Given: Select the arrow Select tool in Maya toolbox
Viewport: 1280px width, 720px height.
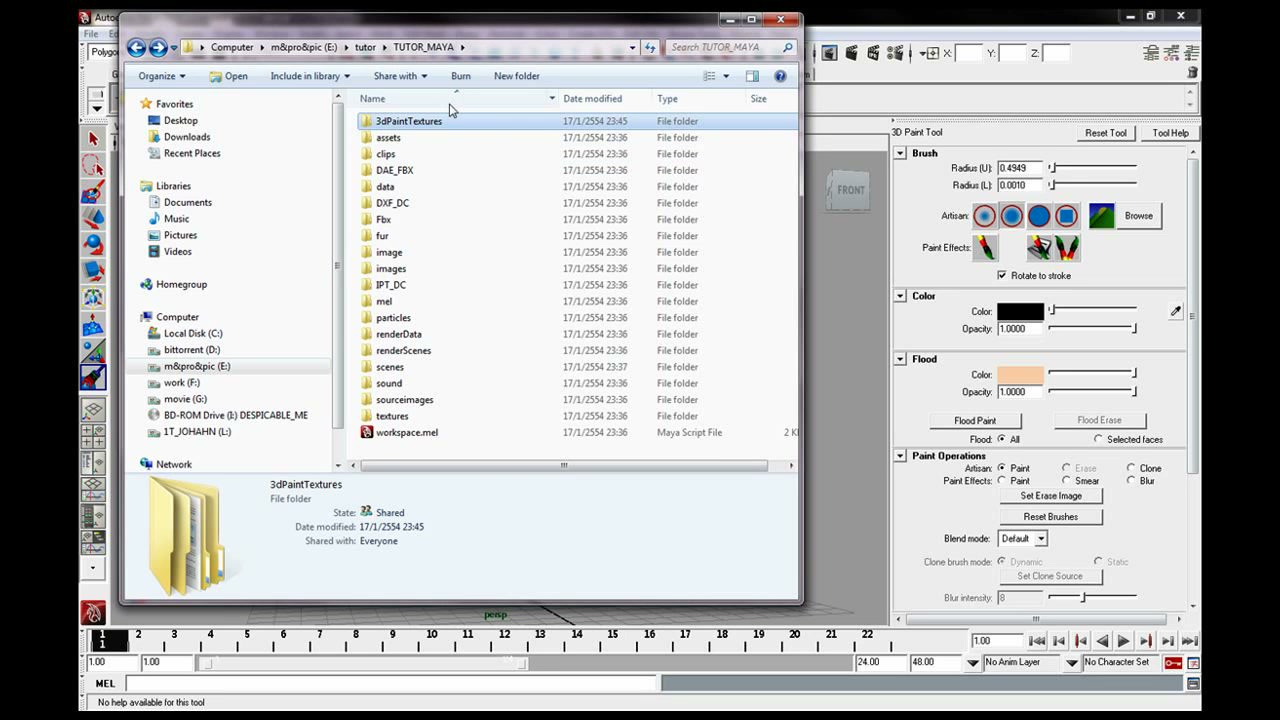Looking at the screenshot, I should click(93, 139).
